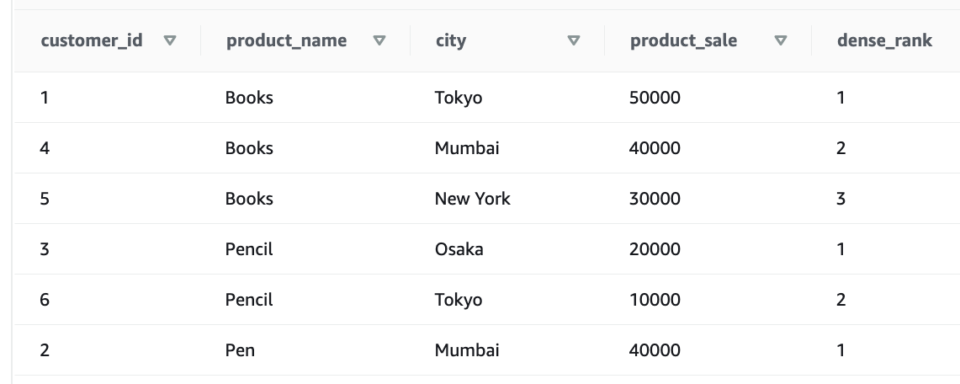Click the 10000 sale value cell
This screenshot has height=384, width=960.
point(654,299)
